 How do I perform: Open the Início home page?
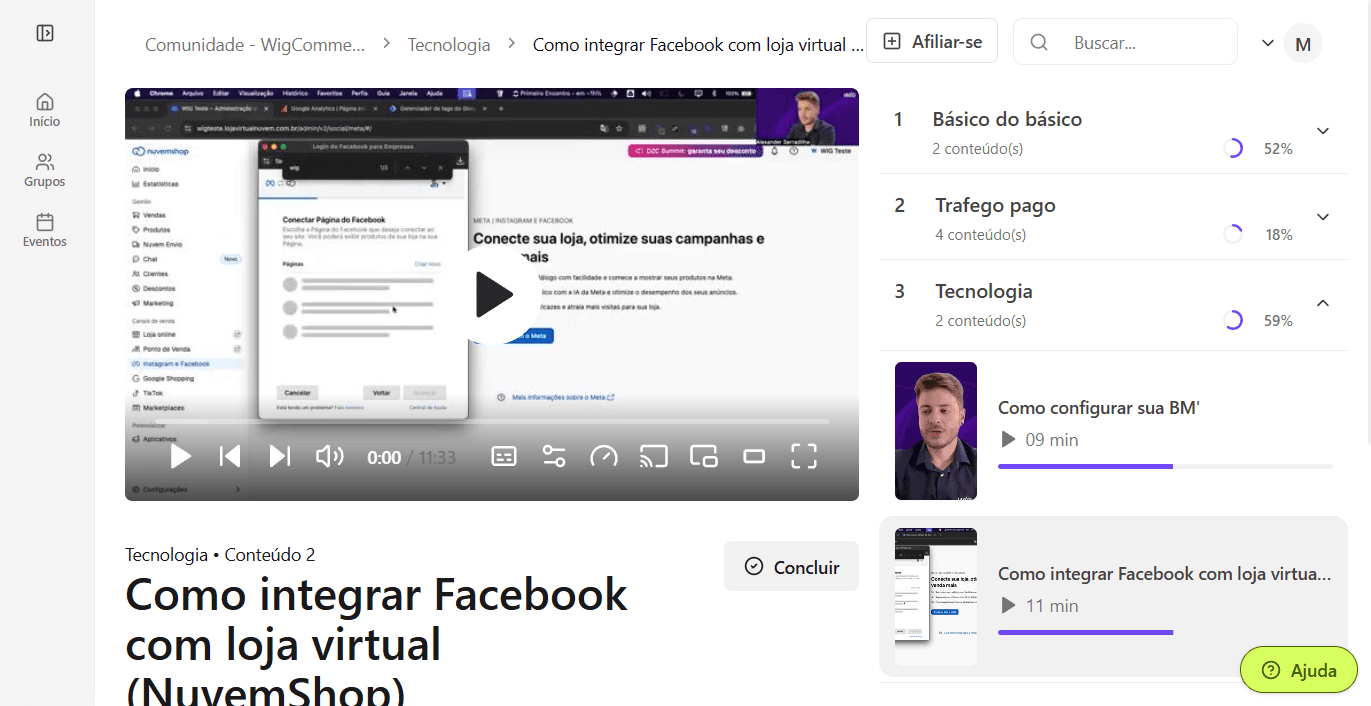coord(45,110)
